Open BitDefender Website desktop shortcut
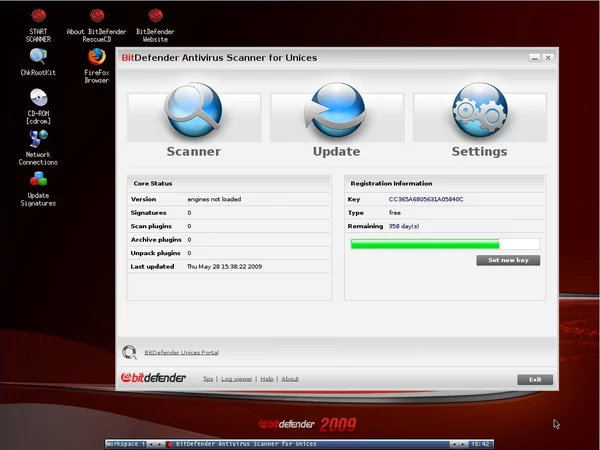Image resolution: width=600 pixels, height=450 pixels. [x=155, y=26]
